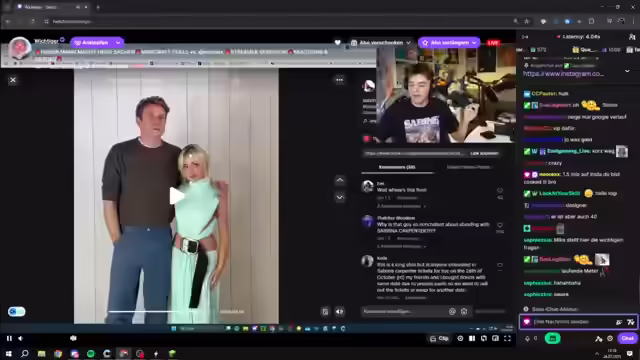Click in the chat message input field

pyautogui.click(x=571, y=322)
